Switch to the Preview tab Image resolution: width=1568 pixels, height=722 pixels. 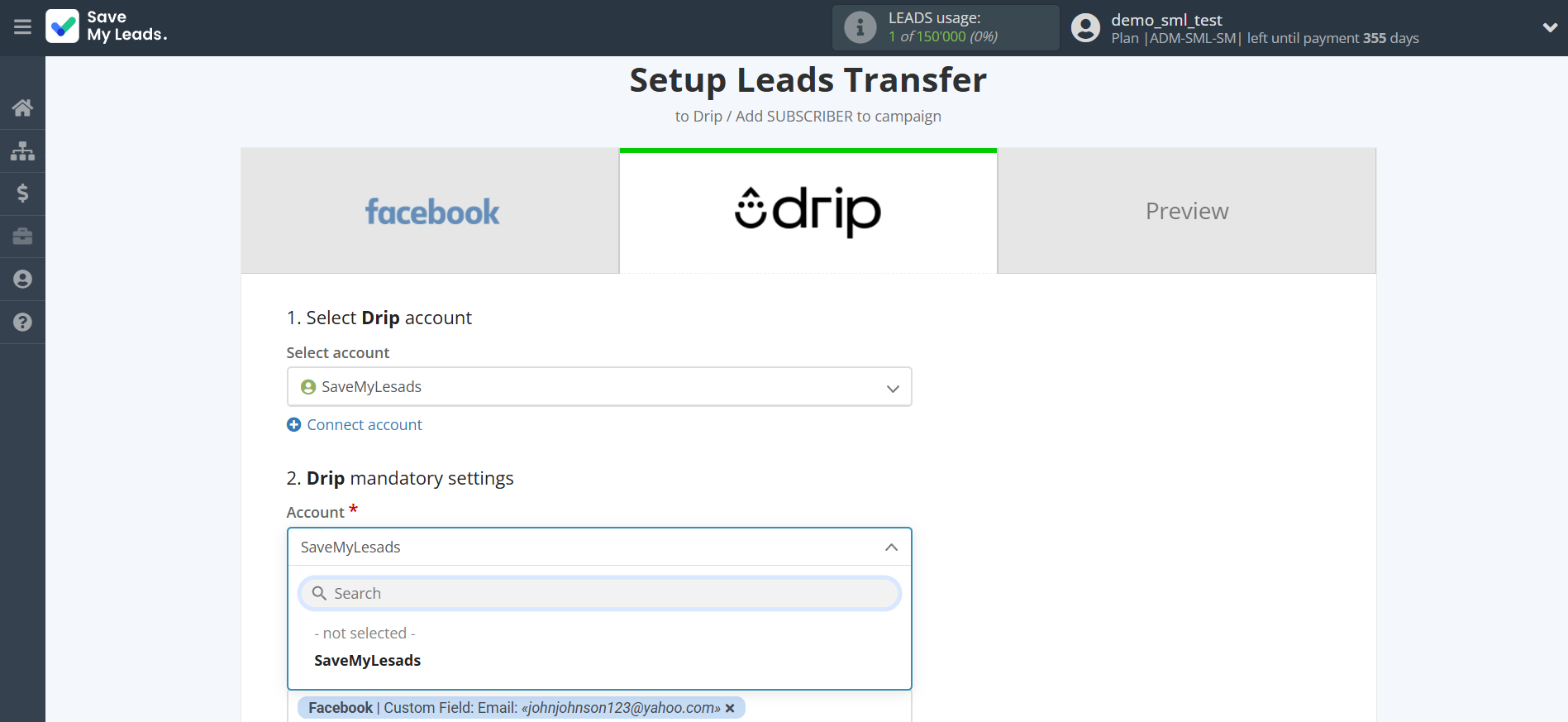tap(1186, 212)
